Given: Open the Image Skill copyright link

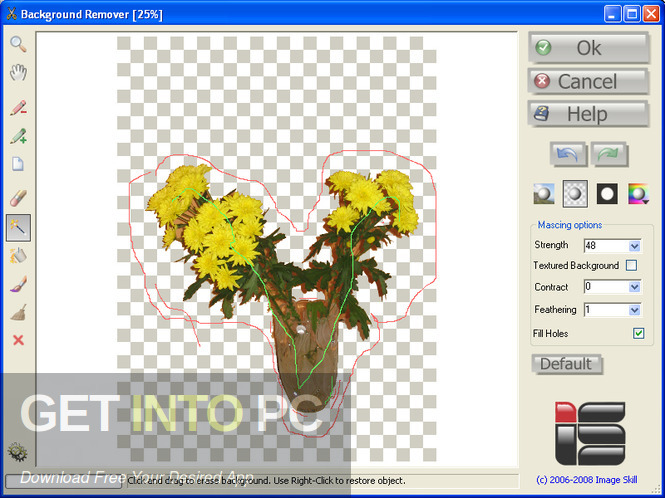Looking at the screenshot, I should [587, 480].
